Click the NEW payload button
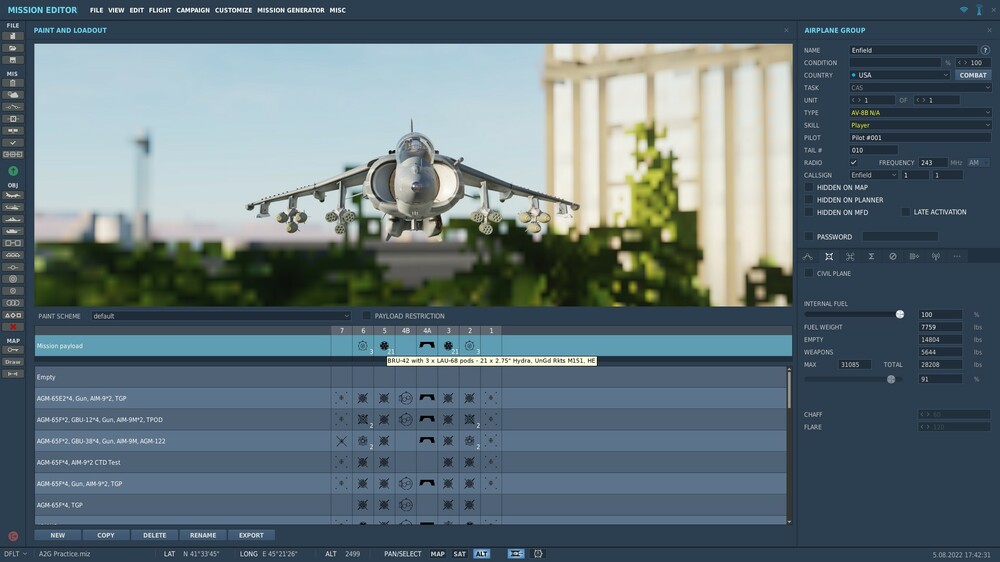This screenshot has height=562, width=1000. tap(57, 535)
